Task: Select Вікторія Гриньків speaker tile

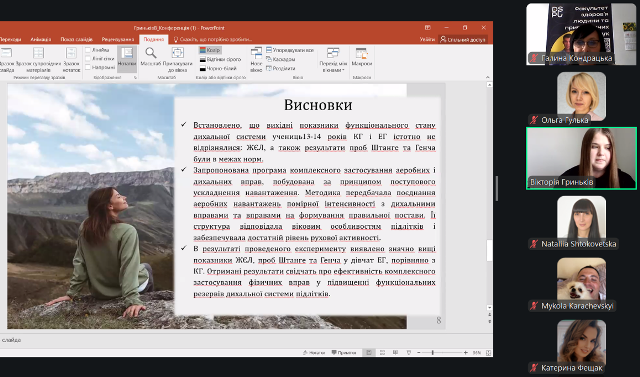Action: (x=581, y=158)
